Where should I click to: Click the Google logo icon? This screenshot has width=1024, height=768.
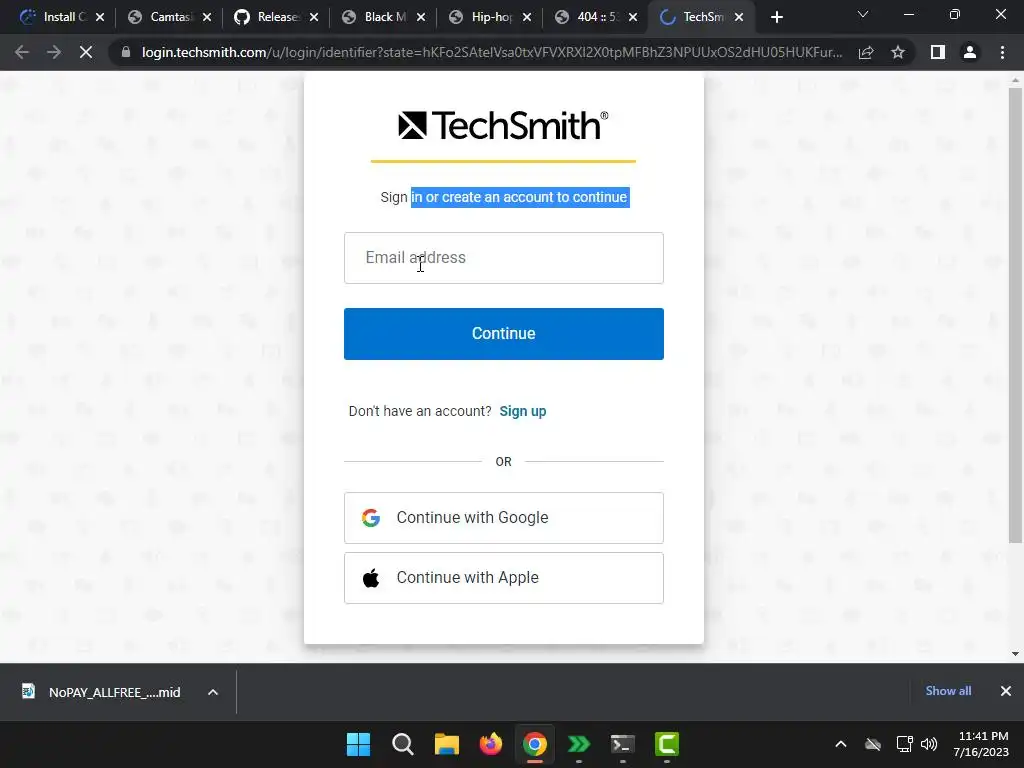pos(371,518)
